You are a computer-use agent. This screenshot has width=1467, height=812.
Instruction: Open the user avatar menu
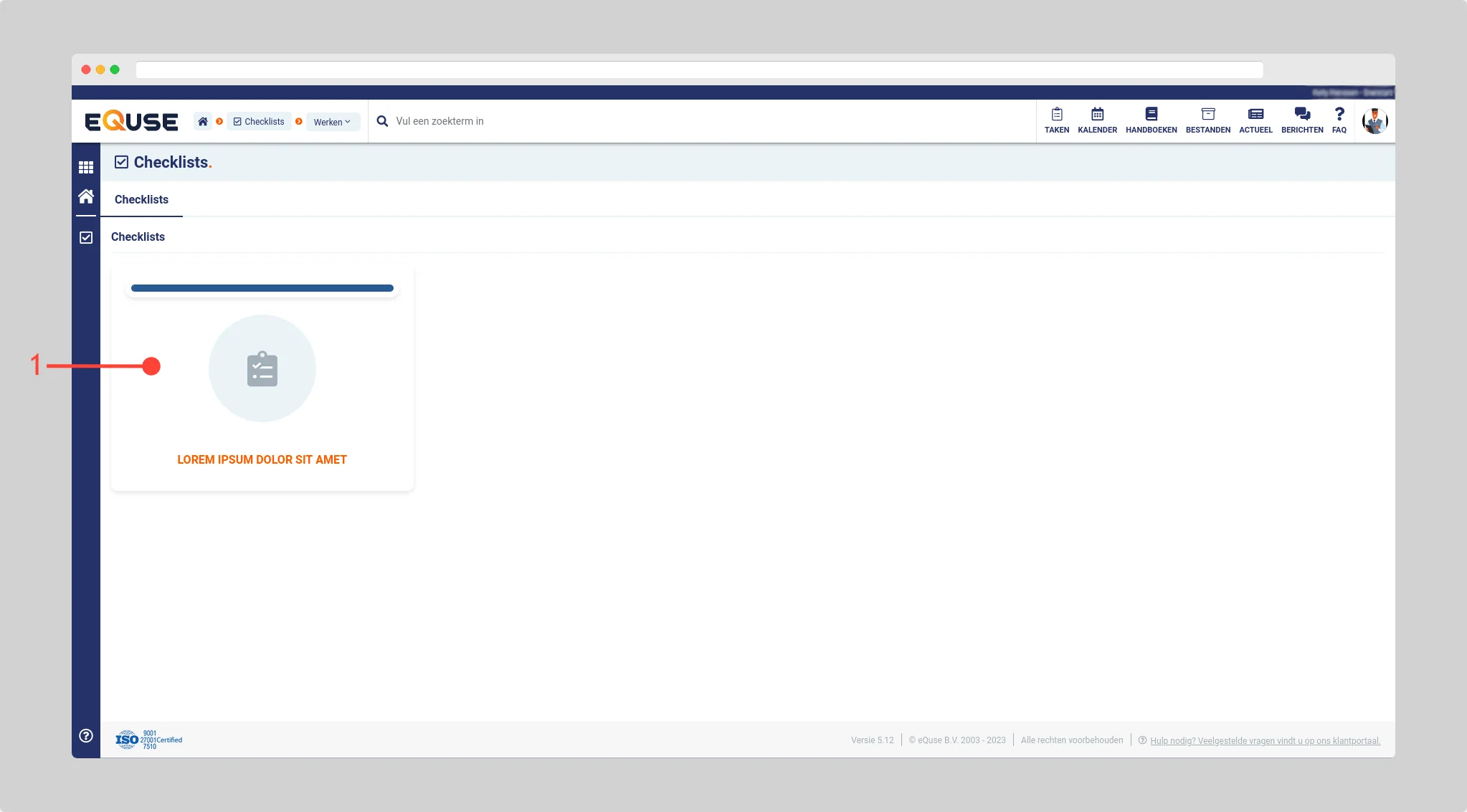1375,121
